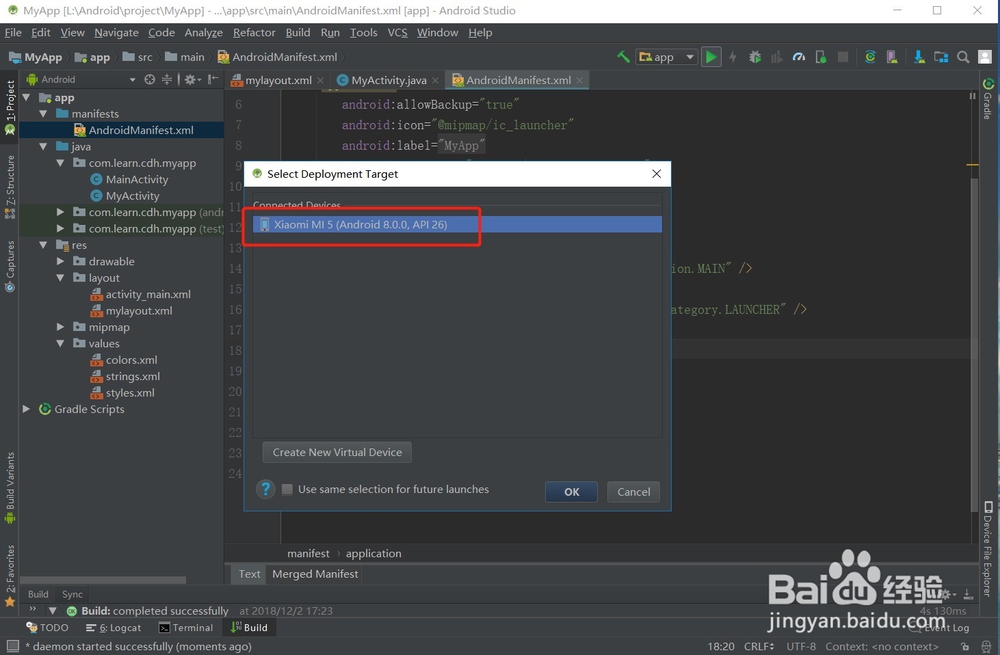Switch to the Sync tab in the Build panel

pyautogui.click(x=72, y=594)
